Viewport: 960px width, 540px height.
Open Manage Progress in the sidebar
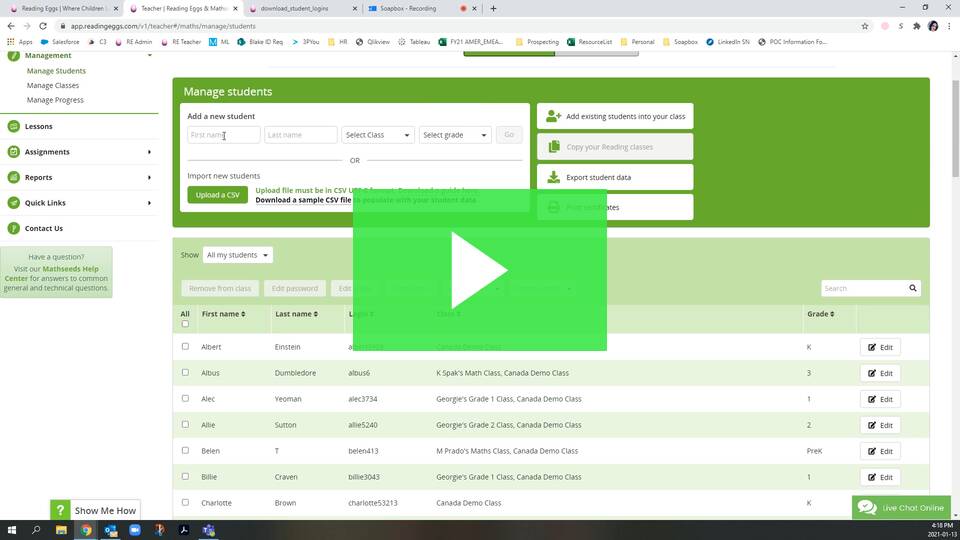(55, 100)
